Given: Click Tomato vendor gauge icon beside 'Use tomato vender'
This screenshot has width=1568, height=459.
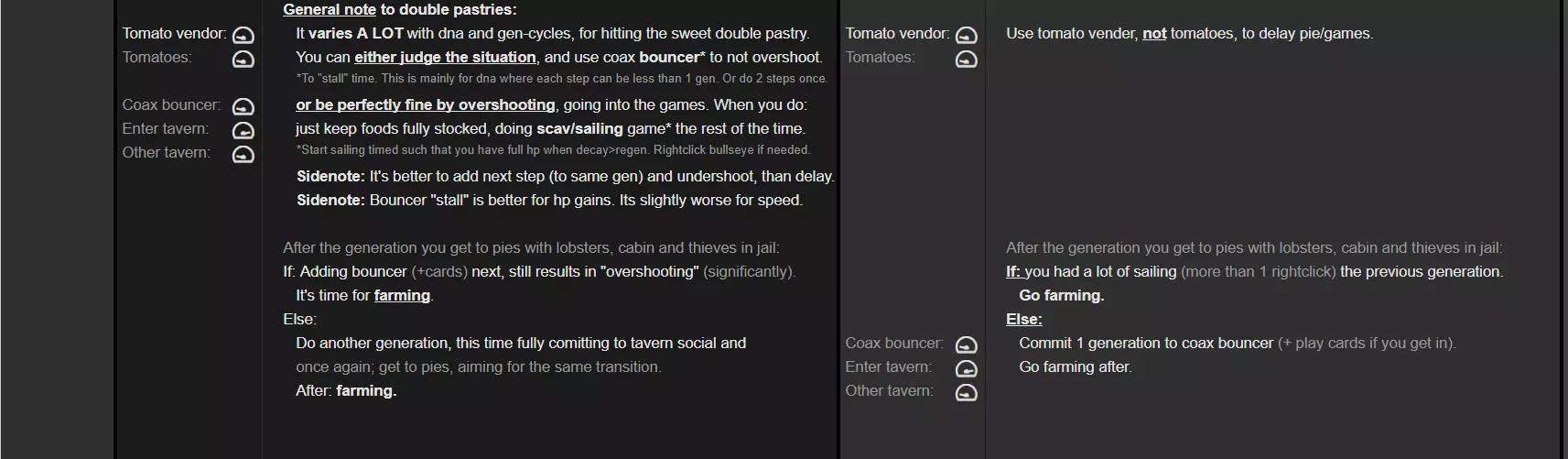Looking at the screenshot, I should (x=966, y=36).
